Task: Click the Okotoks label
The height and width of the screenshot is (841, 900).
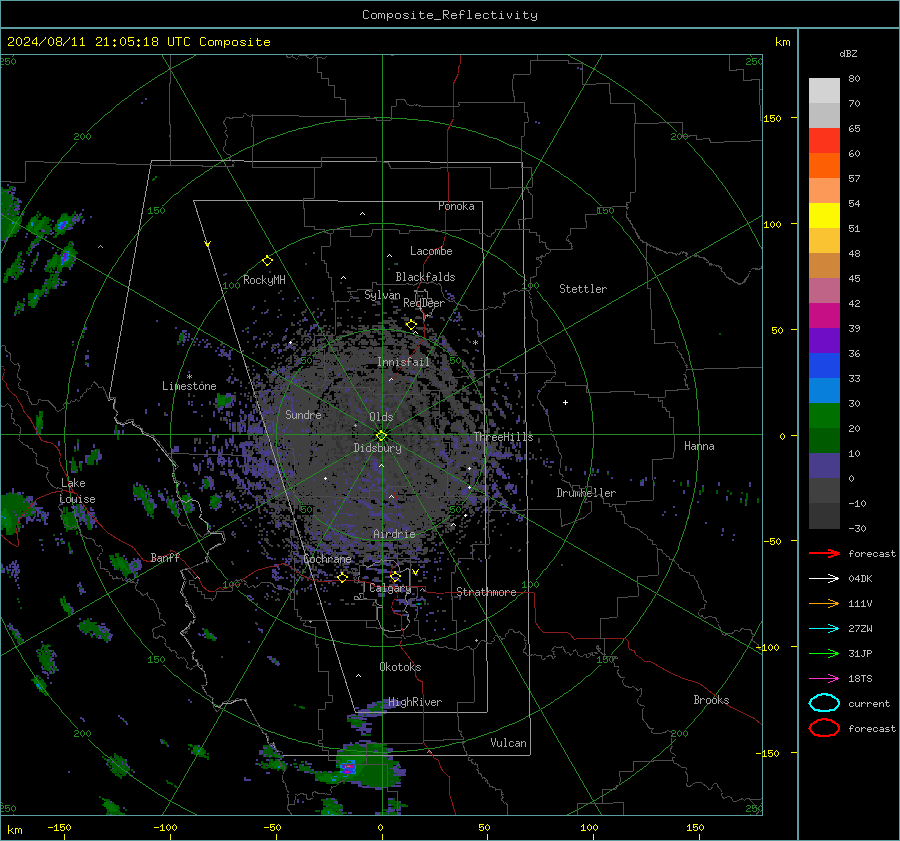Action: point(400,667)
